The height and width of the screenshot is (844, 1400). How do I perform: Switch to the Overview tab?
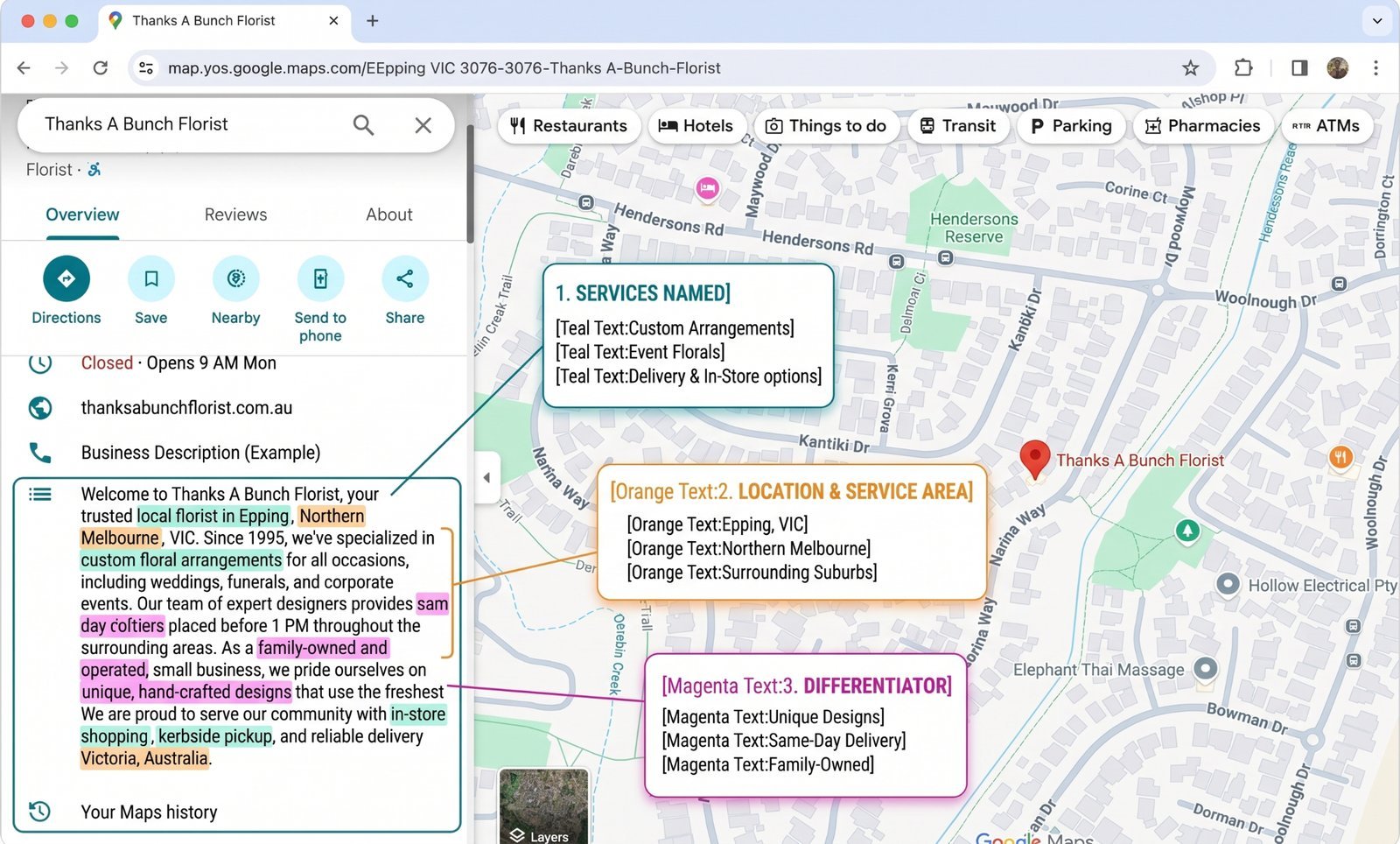(82, 215)
